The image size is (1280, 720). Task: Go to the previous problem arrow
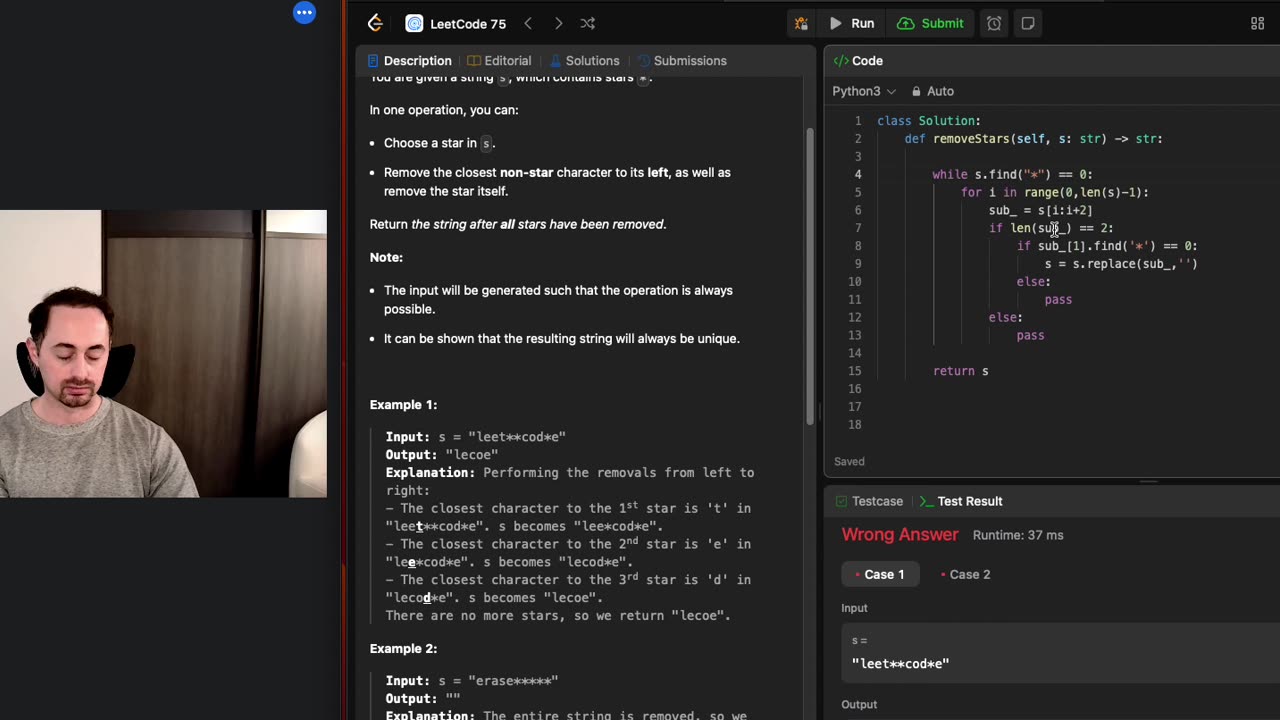pos(528,23)
